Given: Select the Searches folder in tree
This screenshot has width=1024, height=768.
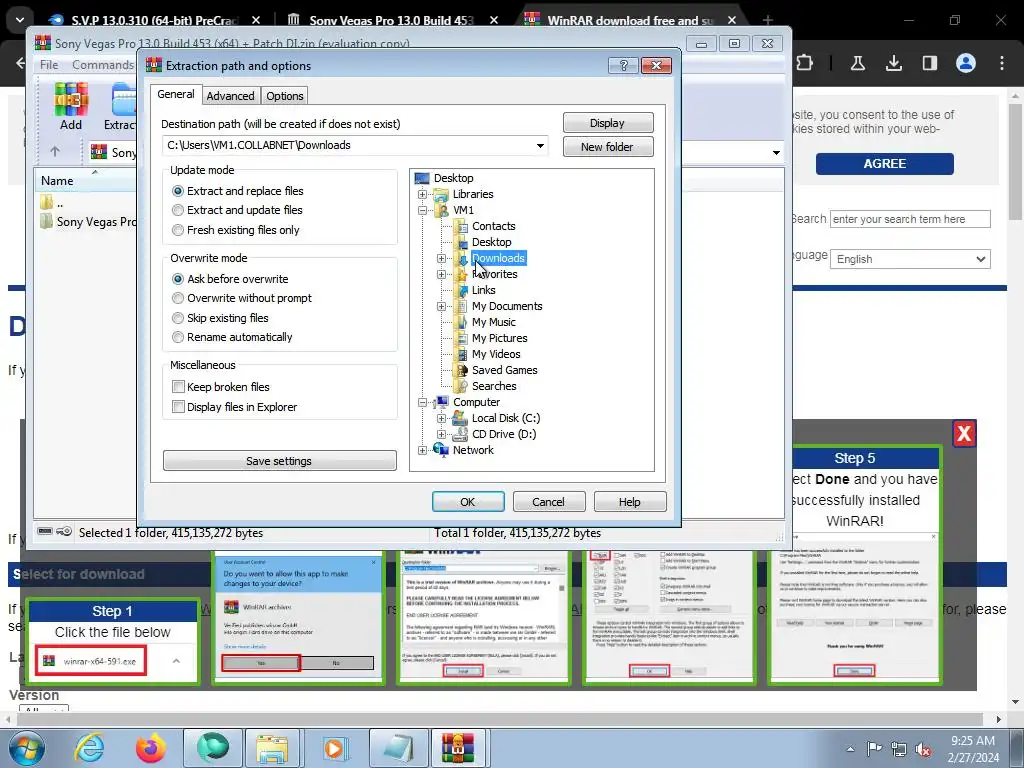Looking at the screenshot, I should pos(494,386).
